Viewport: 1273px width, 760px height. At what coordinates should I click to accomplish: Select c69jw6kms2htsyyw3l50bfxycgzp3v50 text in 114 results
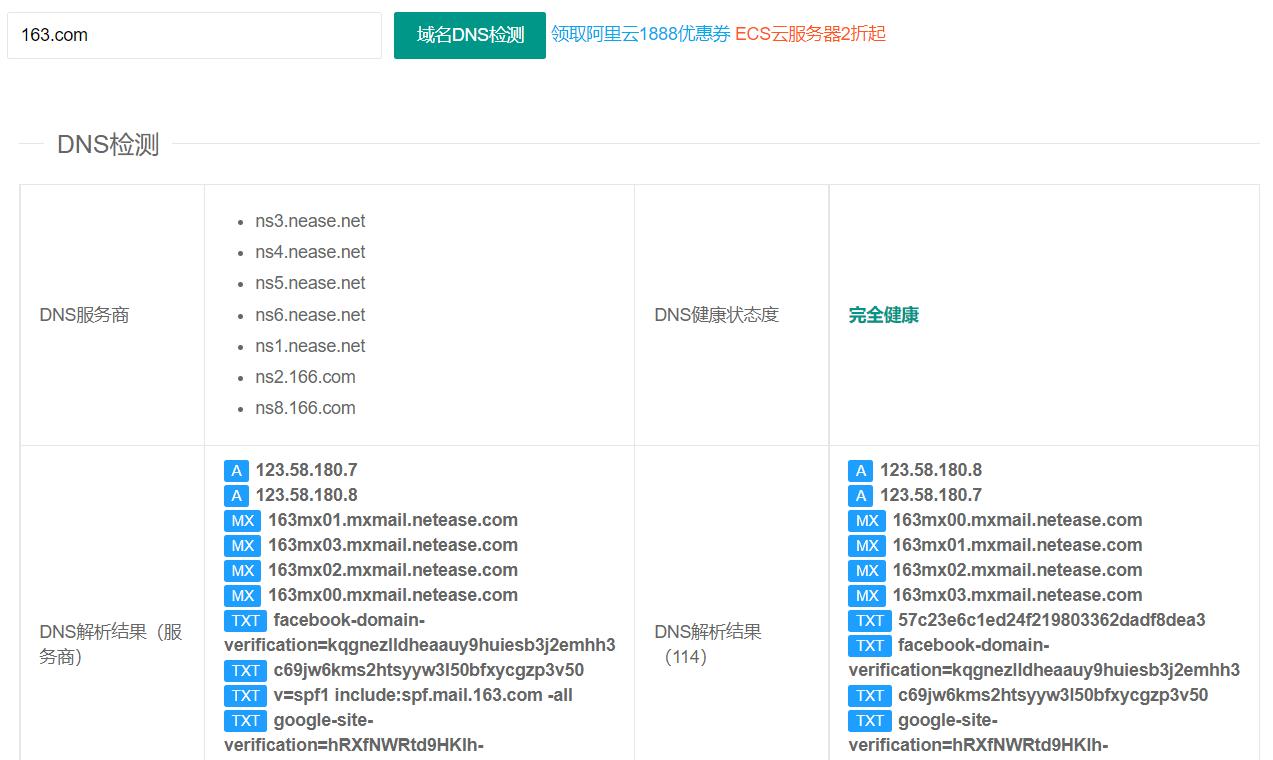1053,695
